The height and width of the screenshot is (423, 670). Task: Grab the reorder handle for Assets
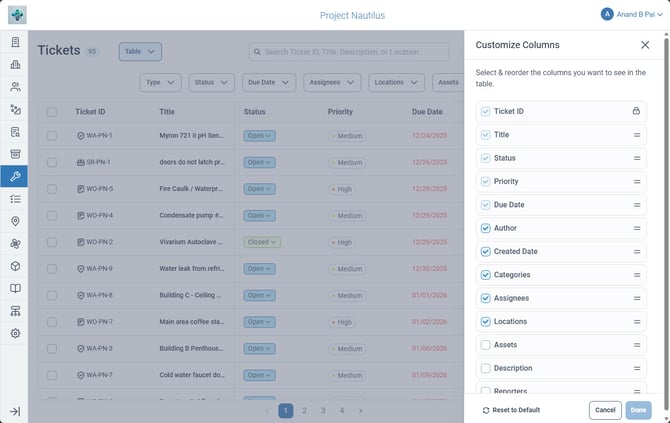(637, 345)
